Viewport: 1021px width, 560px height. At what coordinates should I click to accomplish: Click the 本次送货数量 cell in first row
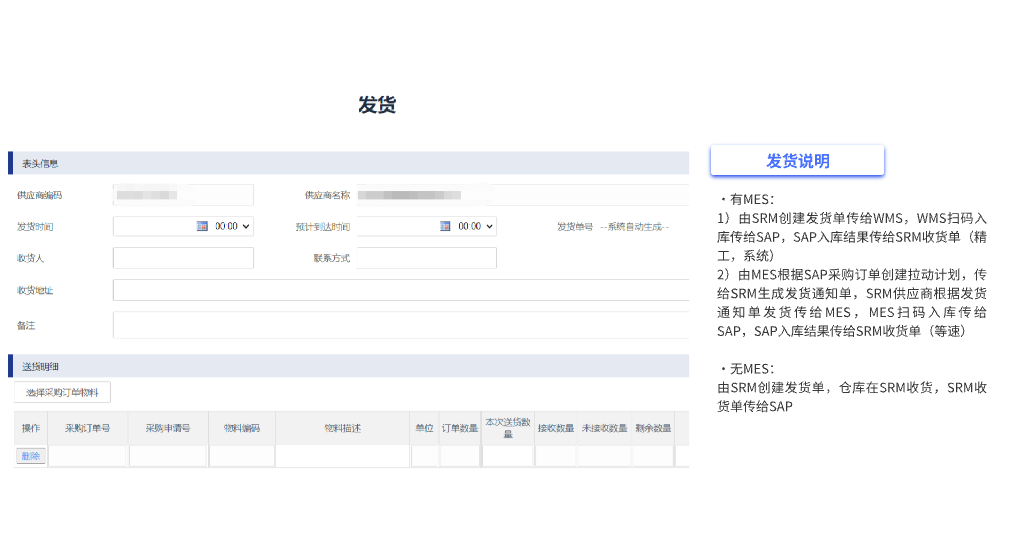pos(507,456)
